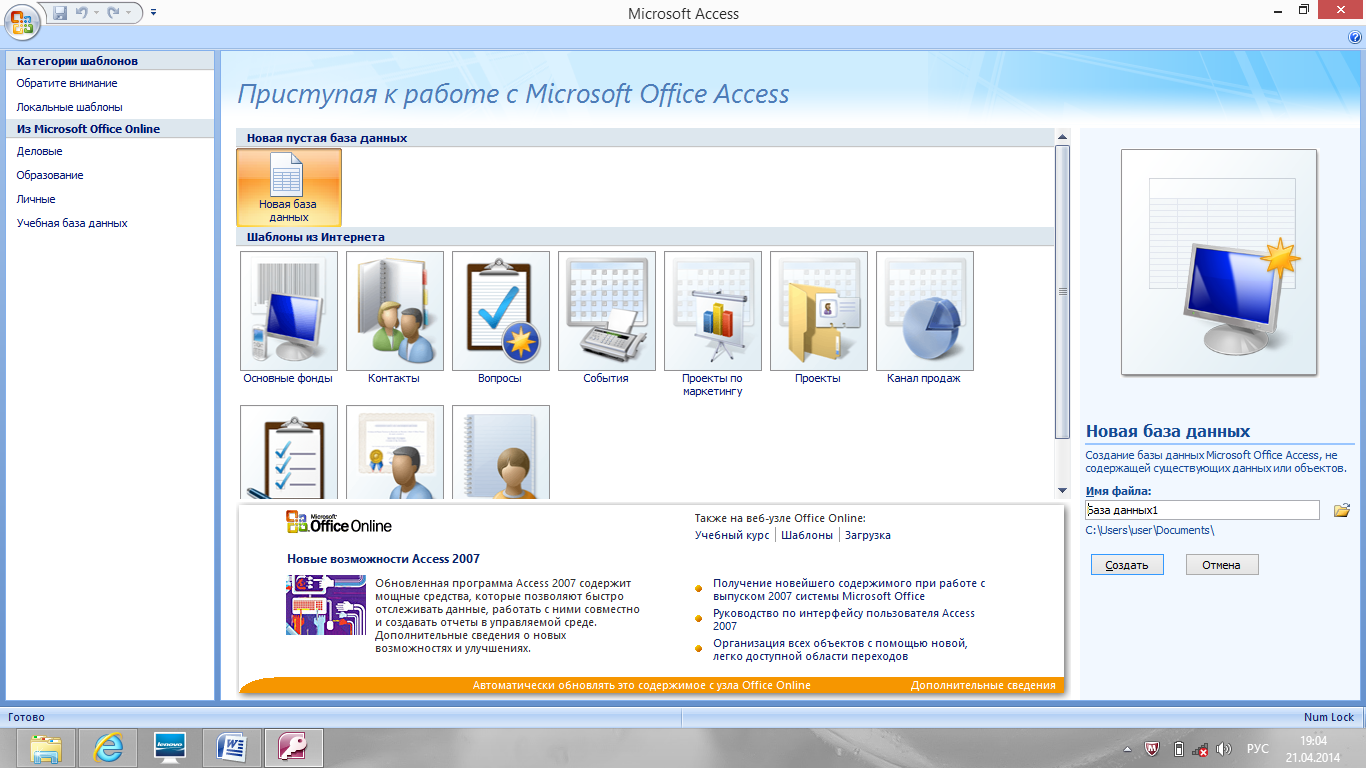The width and height of the screenshot is (1366, 768).
Task: Click the Num Lock status bar indicator
Action: (1328, 717)
